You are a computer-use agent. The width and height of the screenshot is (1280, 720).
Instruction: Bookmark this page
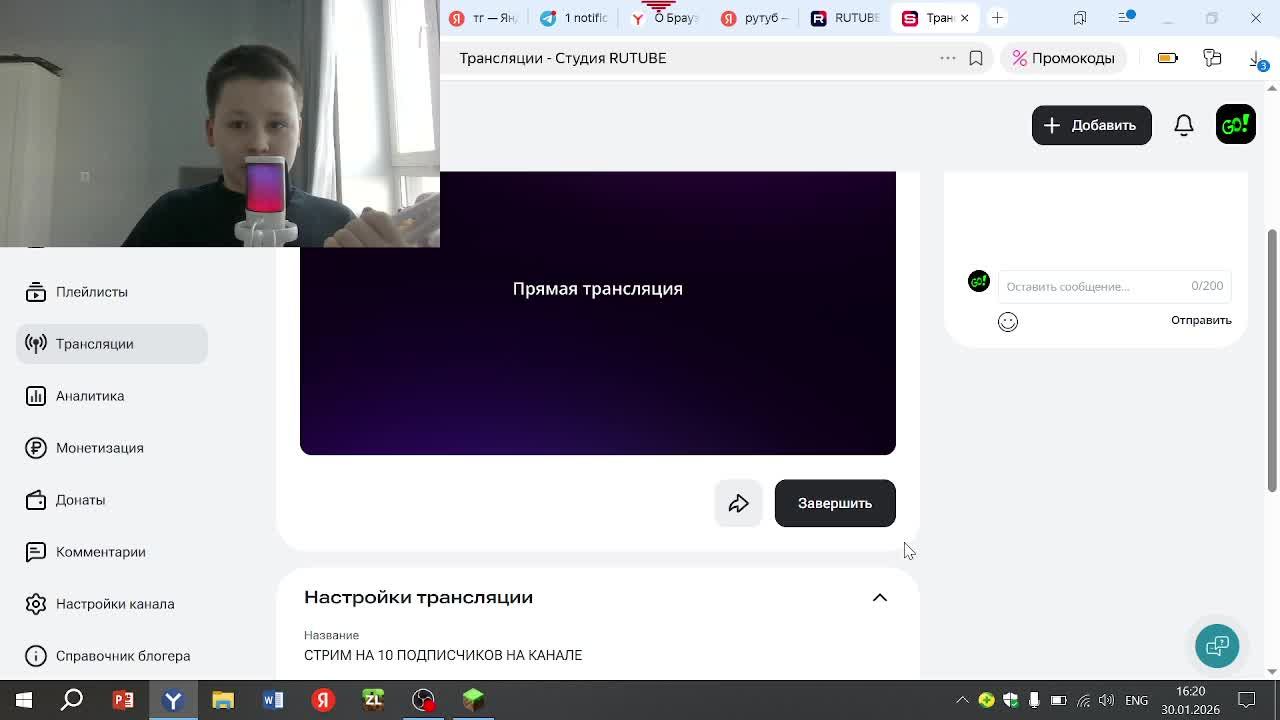pos(976,58)
